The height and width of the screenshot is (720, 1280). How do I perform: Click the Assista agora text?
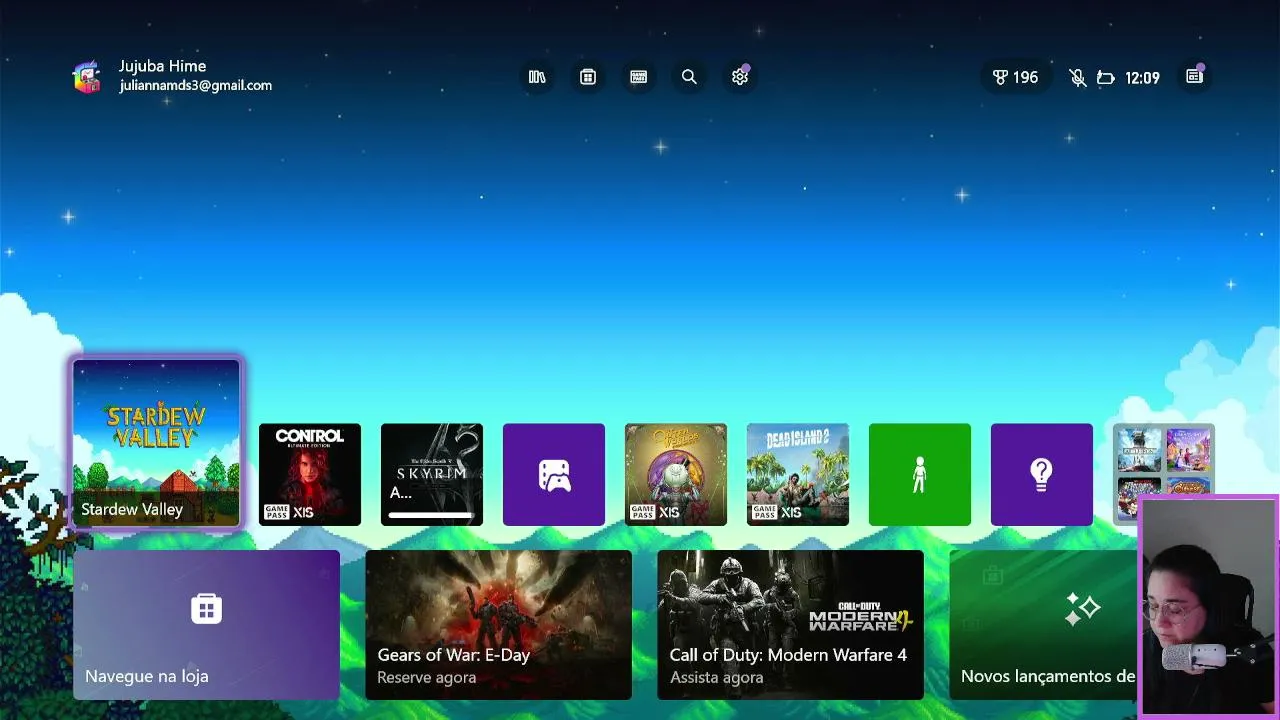tap(716, 677)
